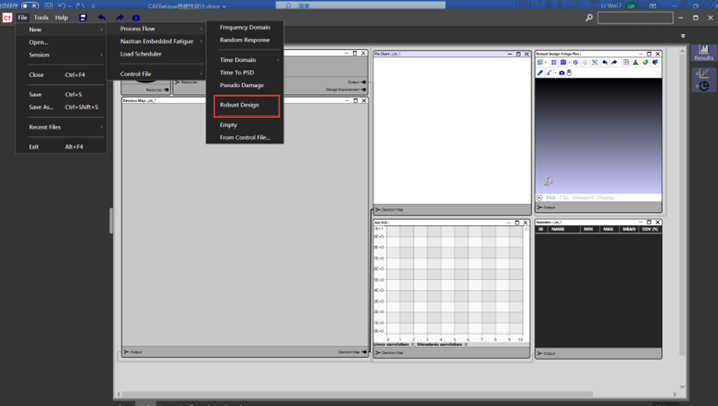Toggle the AutoSave switch in Word title bar

pos(29,5)
